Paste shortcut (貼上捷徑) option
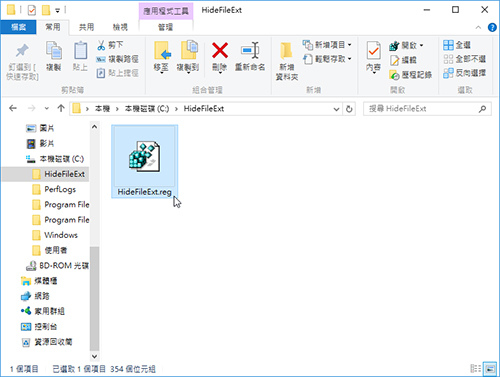The width and height of the screenshot is (500, 377). (117, 73)
